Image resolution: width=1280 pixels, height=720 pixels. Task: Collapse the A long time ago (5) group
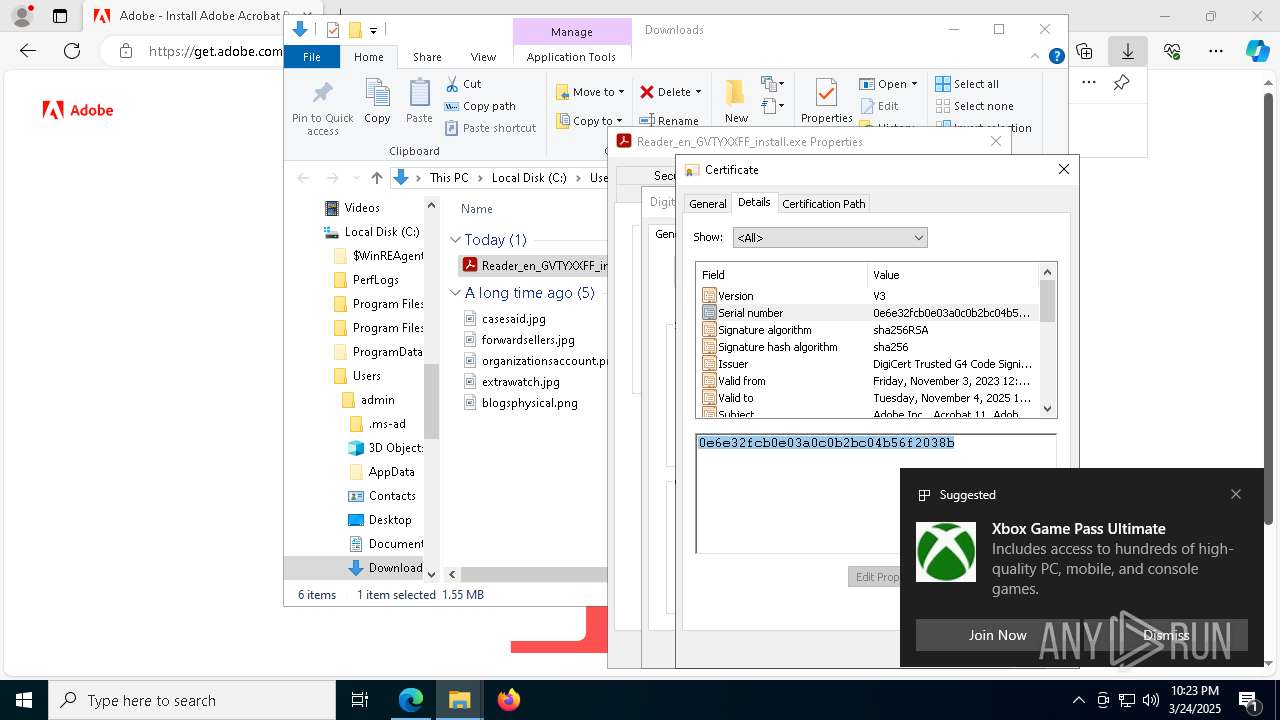pos(456,293)
